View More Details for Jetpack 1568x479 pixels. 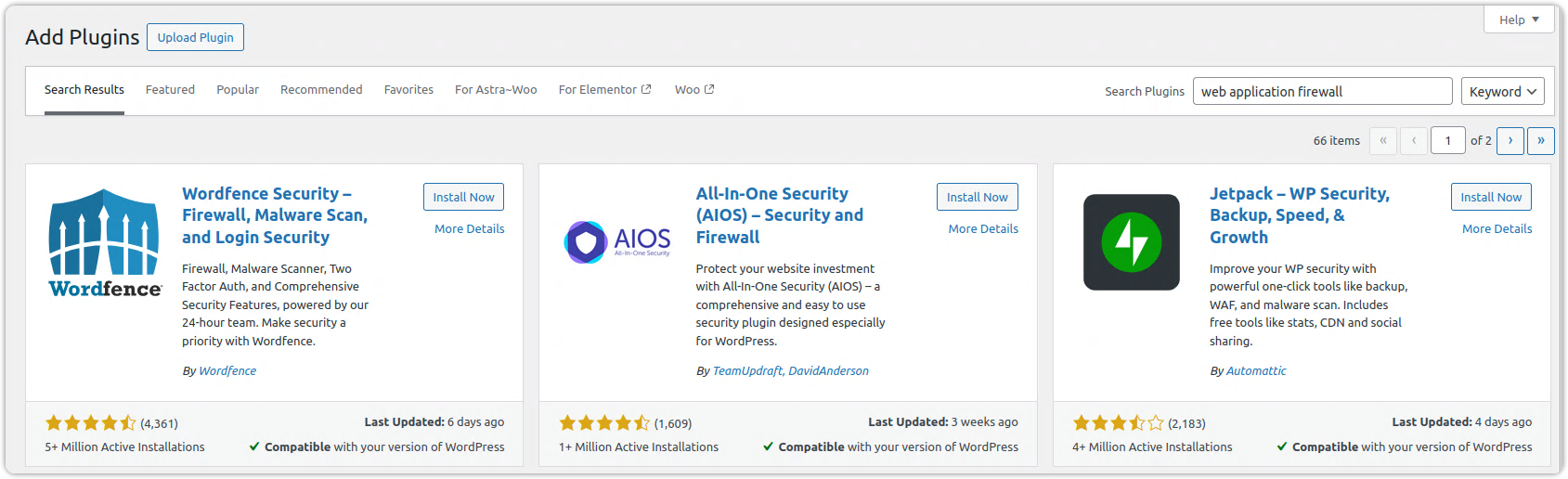1497,228
